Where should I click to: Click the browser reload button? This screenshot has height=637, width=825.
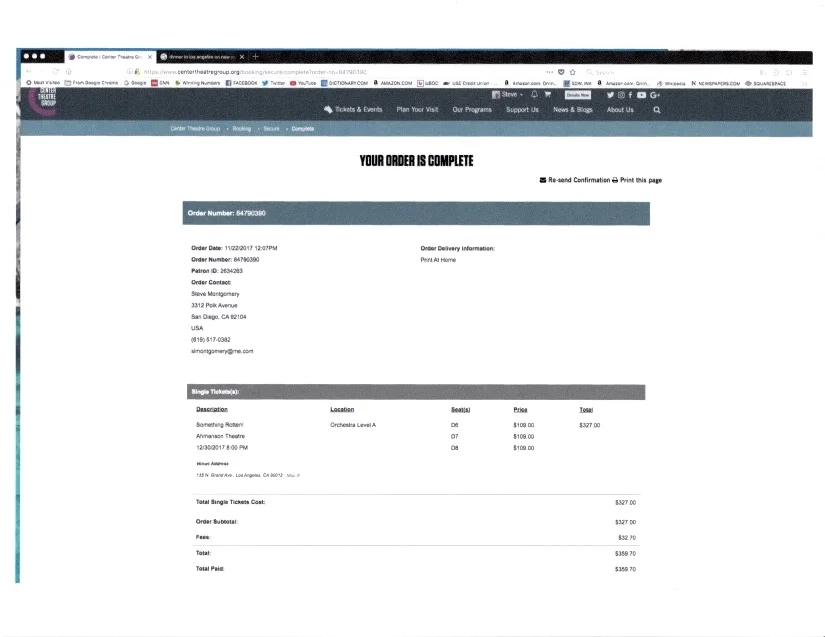pyautogui.click(x=55, y=72)
